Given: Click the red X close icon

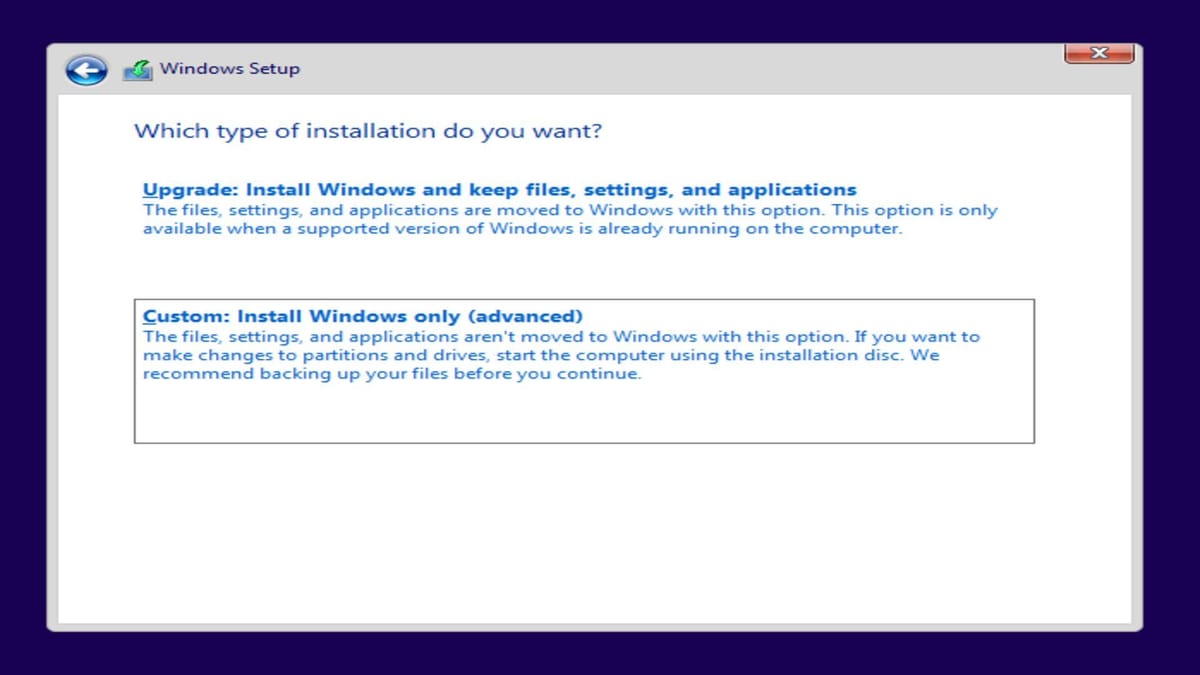Looking at the screenshot, I should pos(1098,53).
